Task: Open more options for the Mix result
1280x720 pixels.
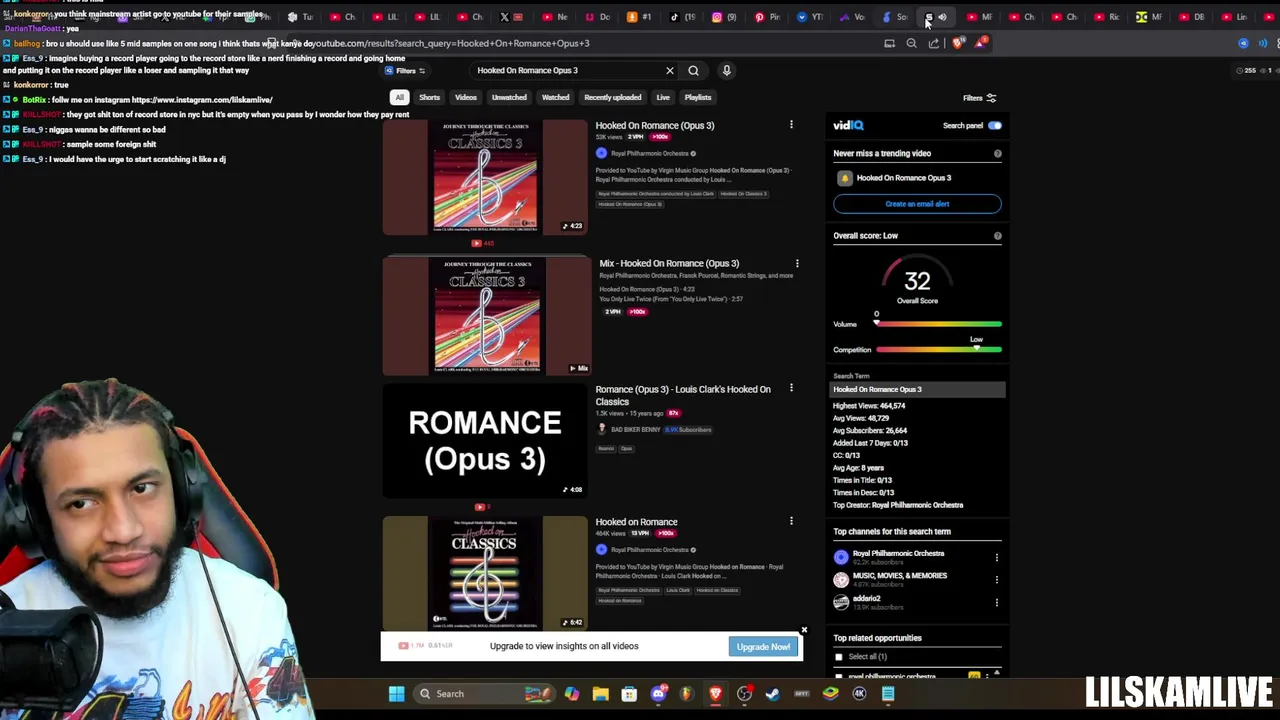Action: point(797,263)
